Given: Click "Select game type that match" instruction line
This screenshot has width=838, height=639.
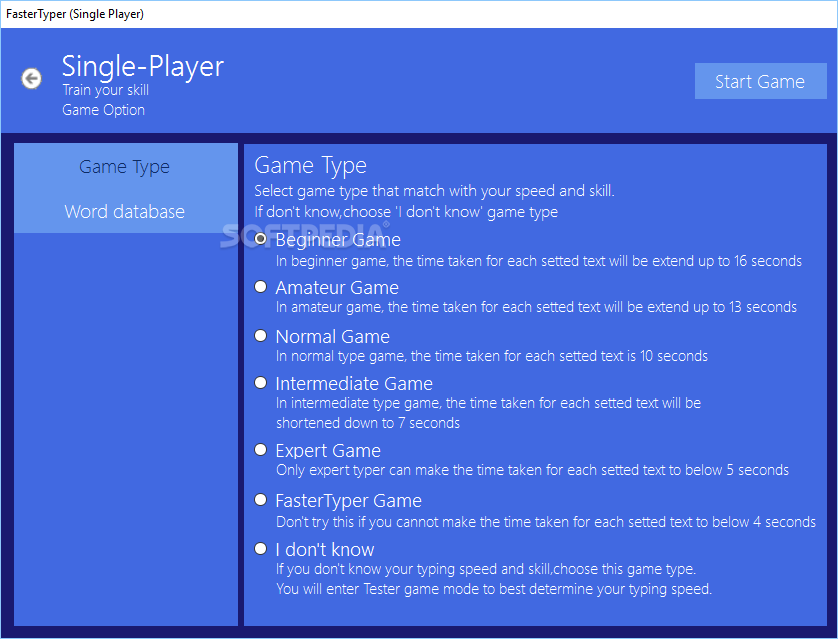Looking at the screenshot, I should pos(434,191).
